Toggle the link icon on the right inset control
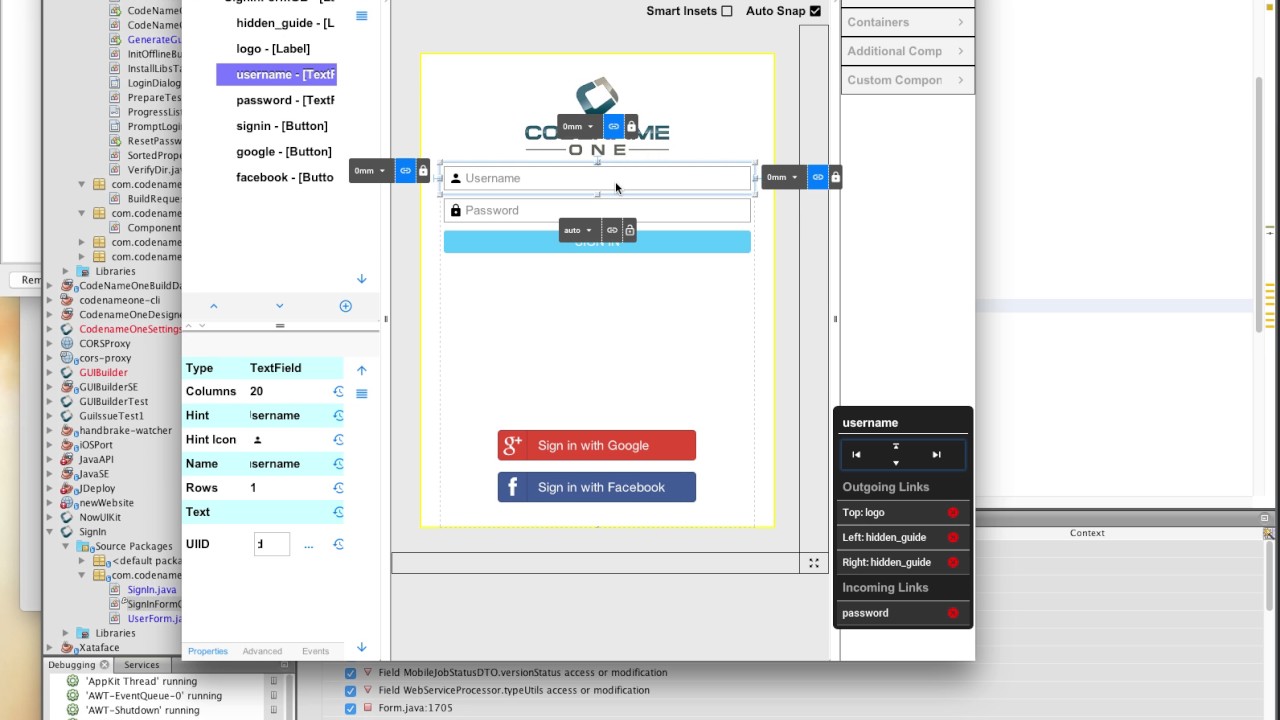 (x=817, y=177)
